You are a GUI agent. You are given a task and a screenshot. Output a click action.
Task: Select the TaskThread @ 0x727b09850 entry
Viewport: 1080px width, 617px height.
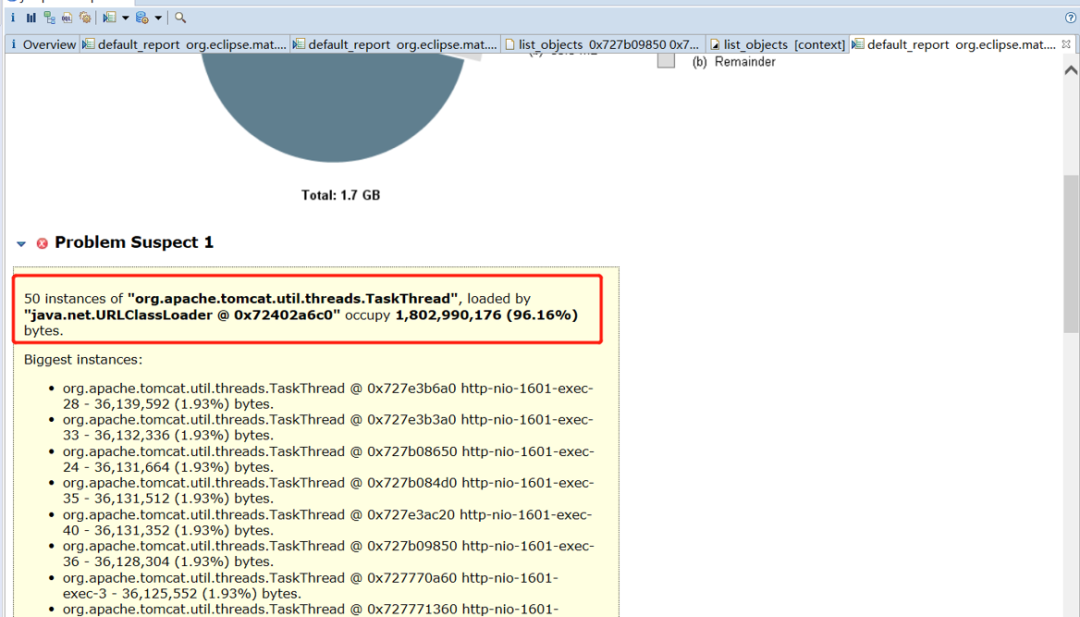pyautogui.click(x=328, y=554)
